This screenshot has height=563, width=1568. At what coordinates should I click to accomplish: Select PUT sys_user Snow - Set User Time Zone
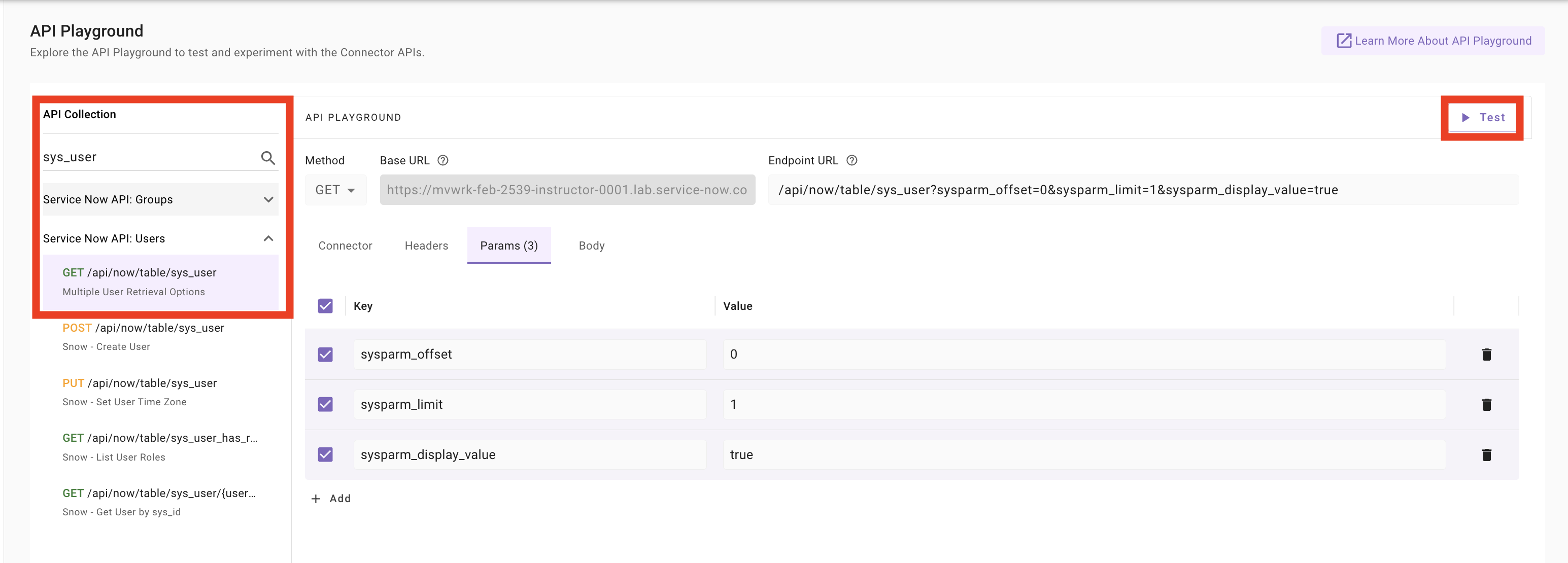pyautogui.click(x=160, y=392)
